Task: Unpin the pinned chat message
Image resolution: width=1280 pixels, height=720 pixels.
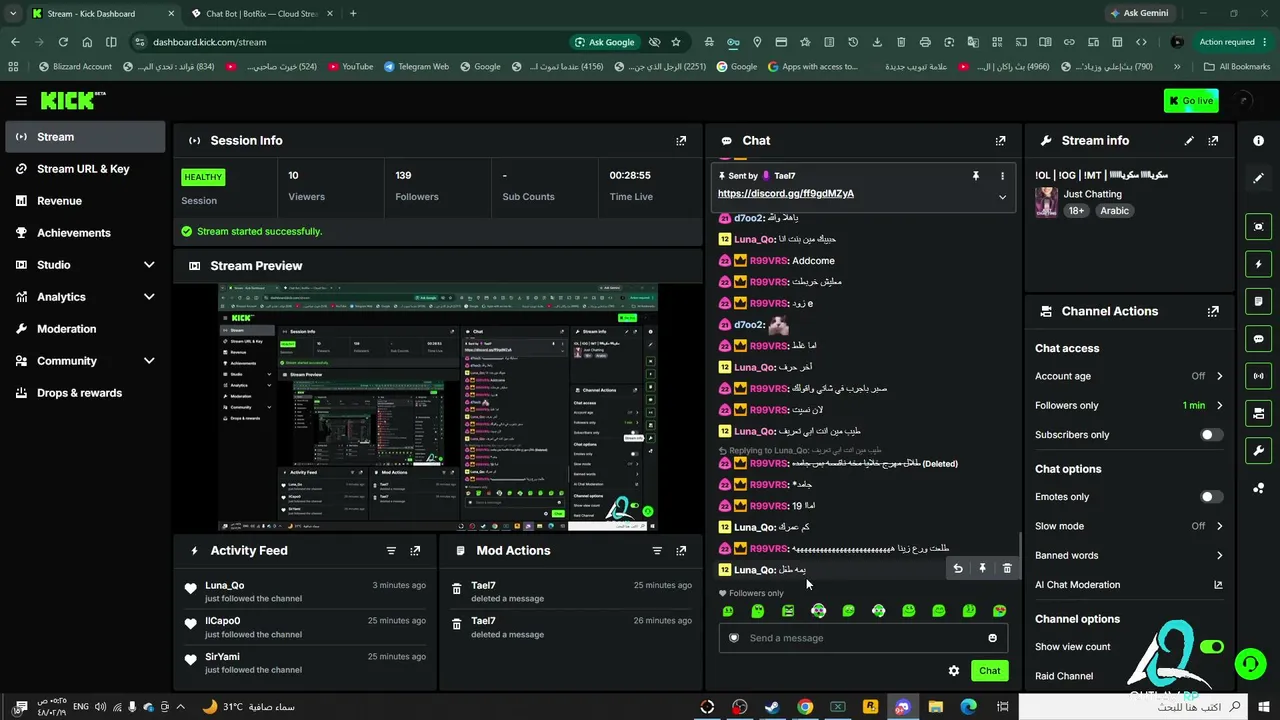Action: 976,176
